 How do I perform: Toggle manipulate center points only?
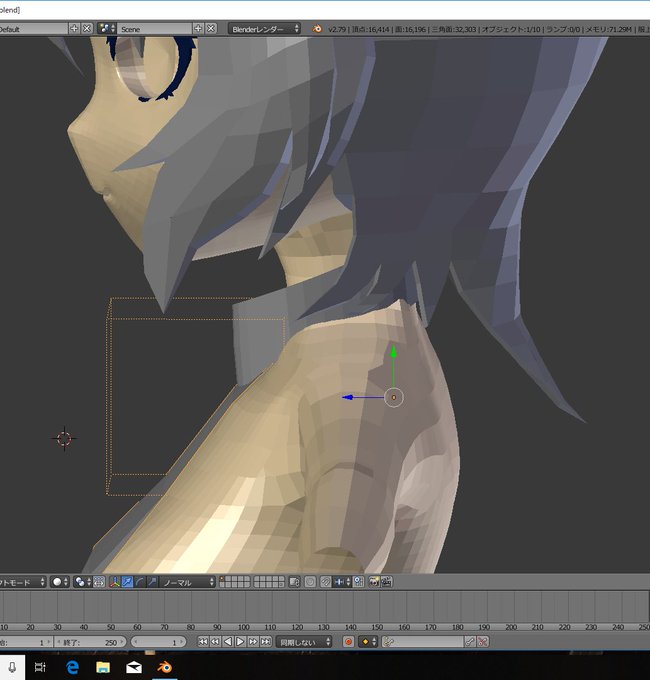99,582
